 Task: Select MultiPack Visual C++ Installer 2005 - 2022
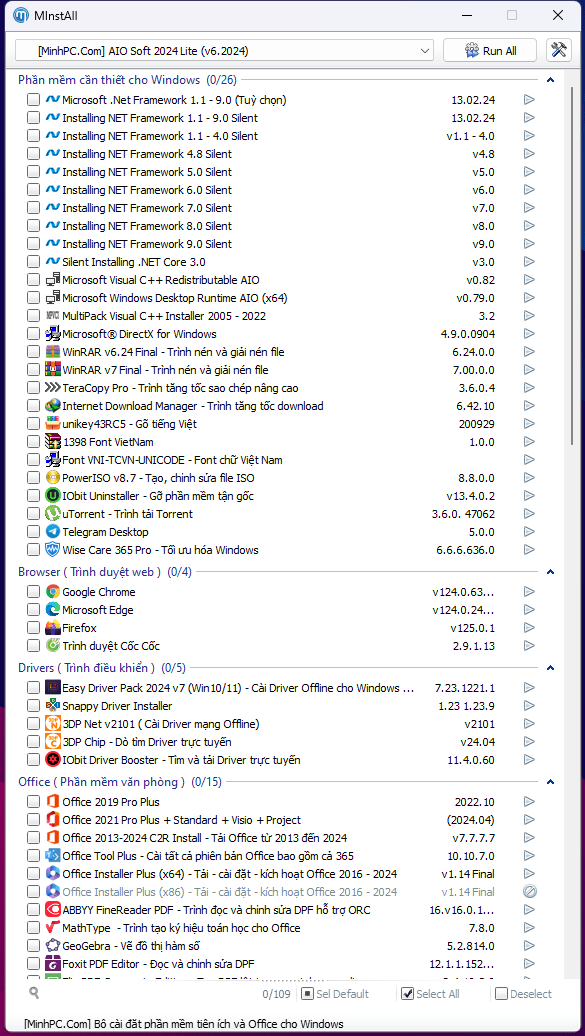pos(164,316)
